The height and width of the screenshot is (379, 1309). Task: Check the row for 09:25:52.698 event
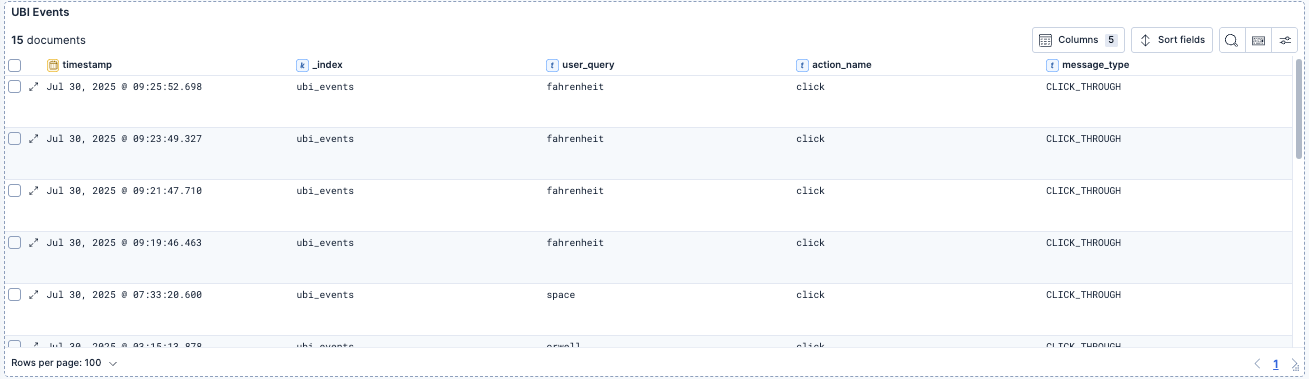[15, 87]
